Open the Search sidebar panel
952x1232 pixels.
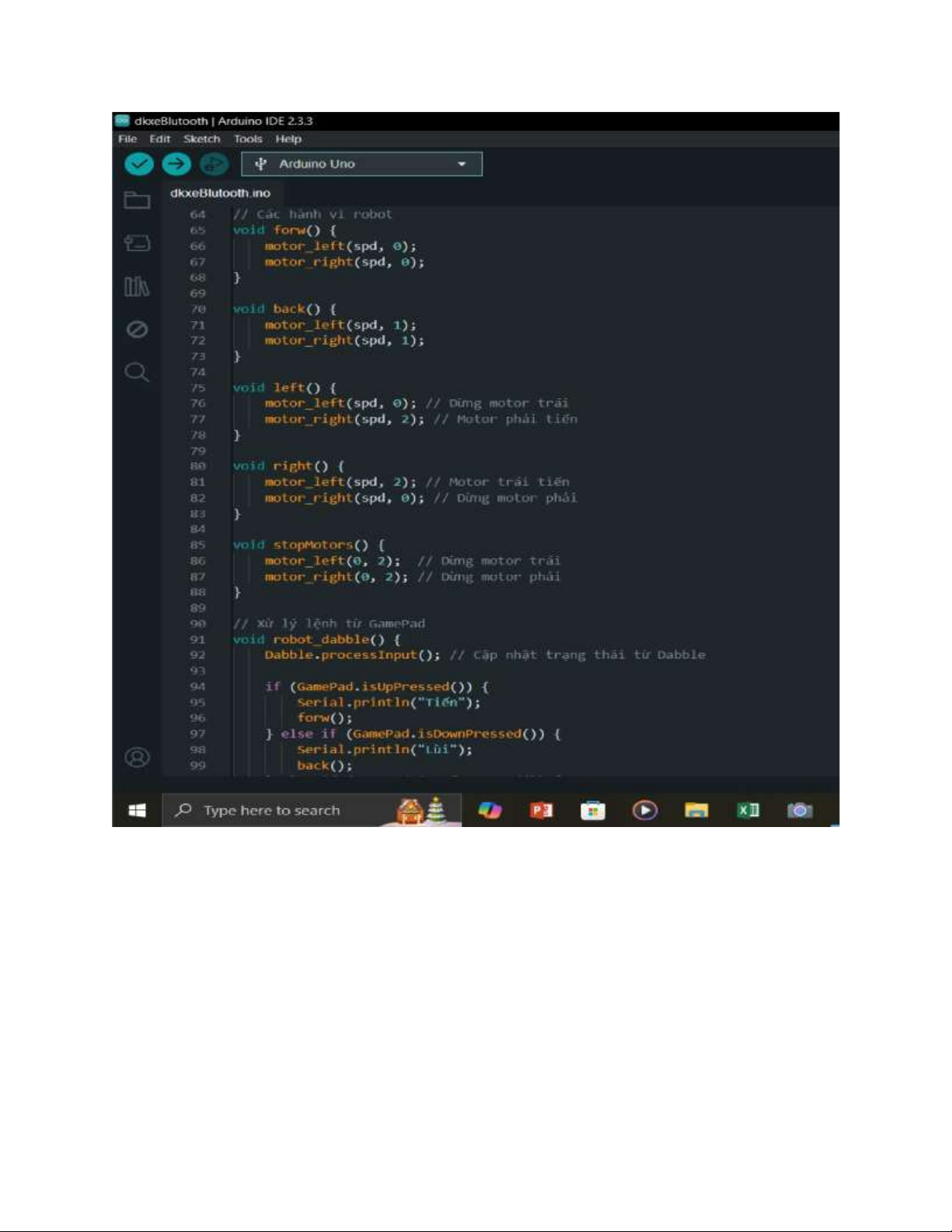point(137,372)
